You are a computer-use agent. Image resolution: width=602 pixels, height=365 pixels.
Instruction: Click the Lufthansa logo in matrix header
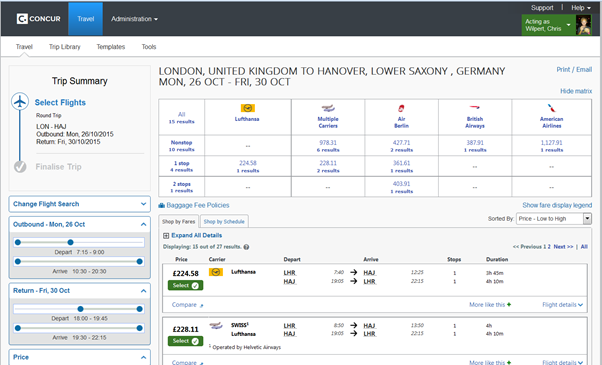coord(248,108)
